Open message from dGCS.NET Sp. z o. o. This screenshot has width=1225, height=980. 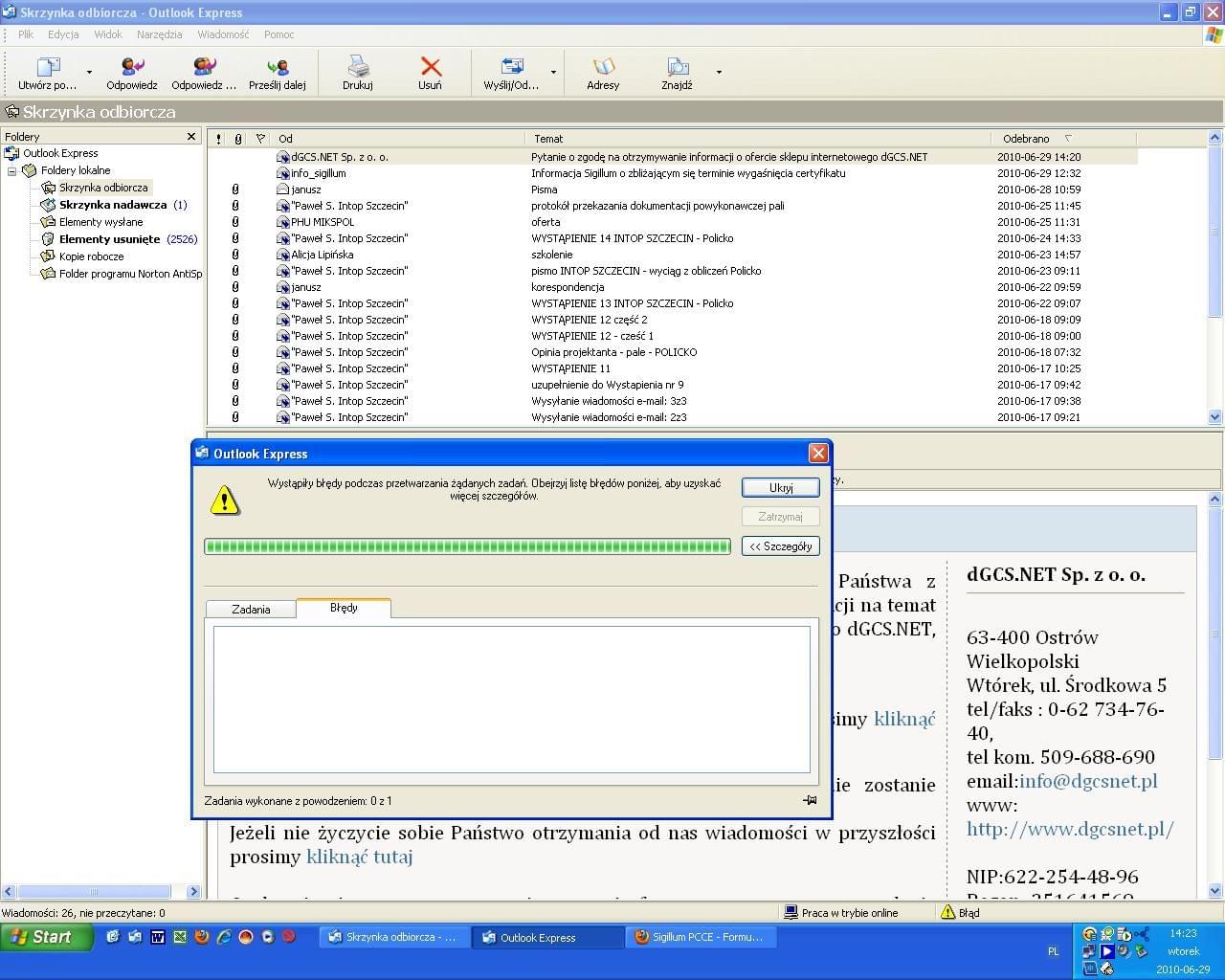(672, 157)
